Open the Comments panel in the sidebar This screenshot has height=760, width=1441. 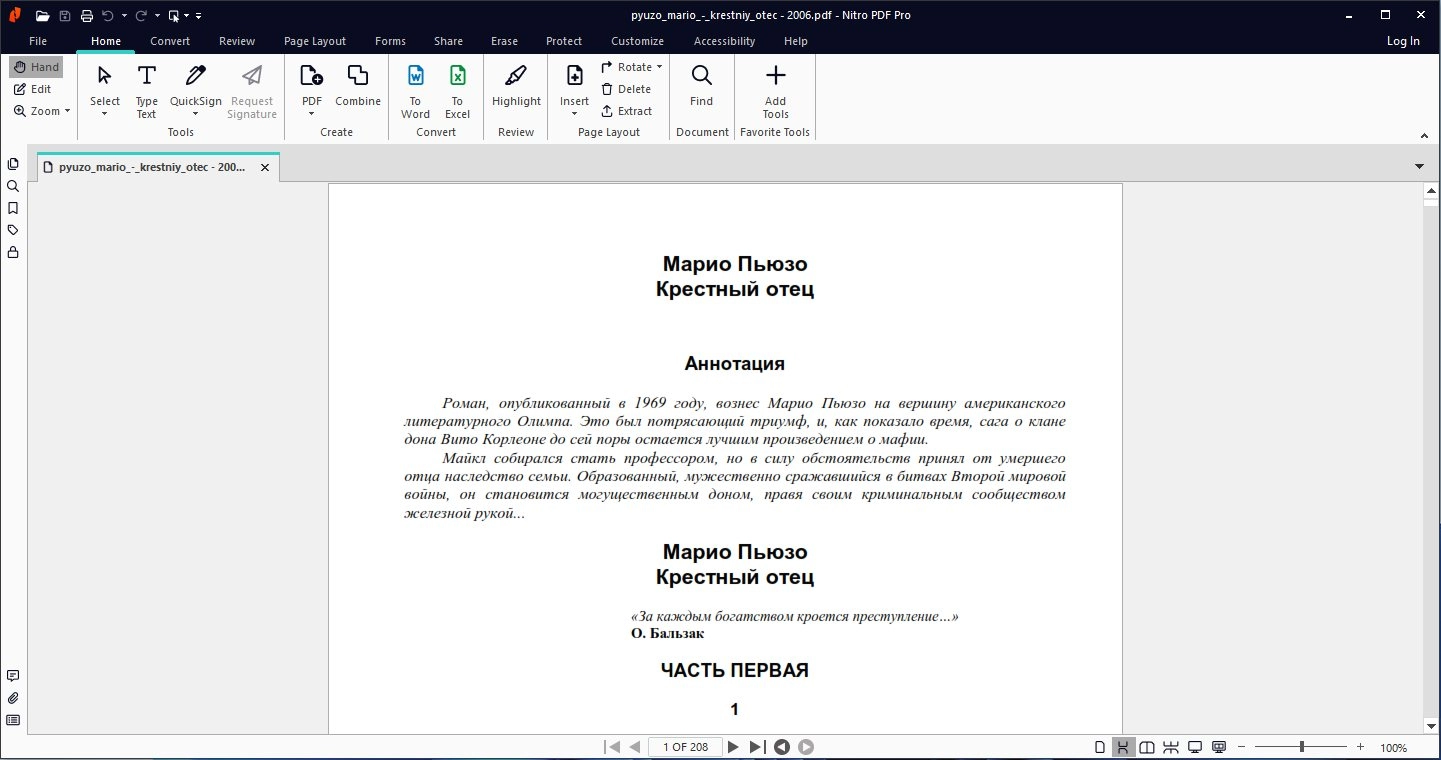click(13, 676)
